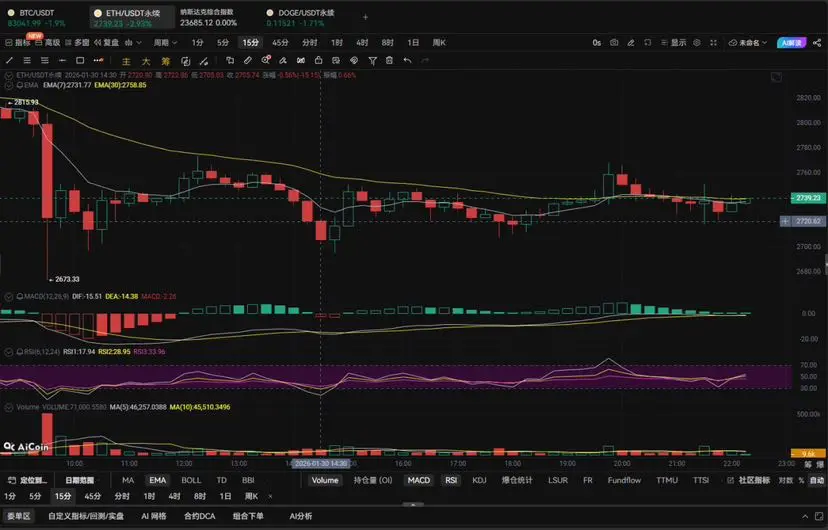This screenshot has height=530, width=828.
Task: Collapse the EMA legend eye toggle
Action: click(x=8, y=85)
